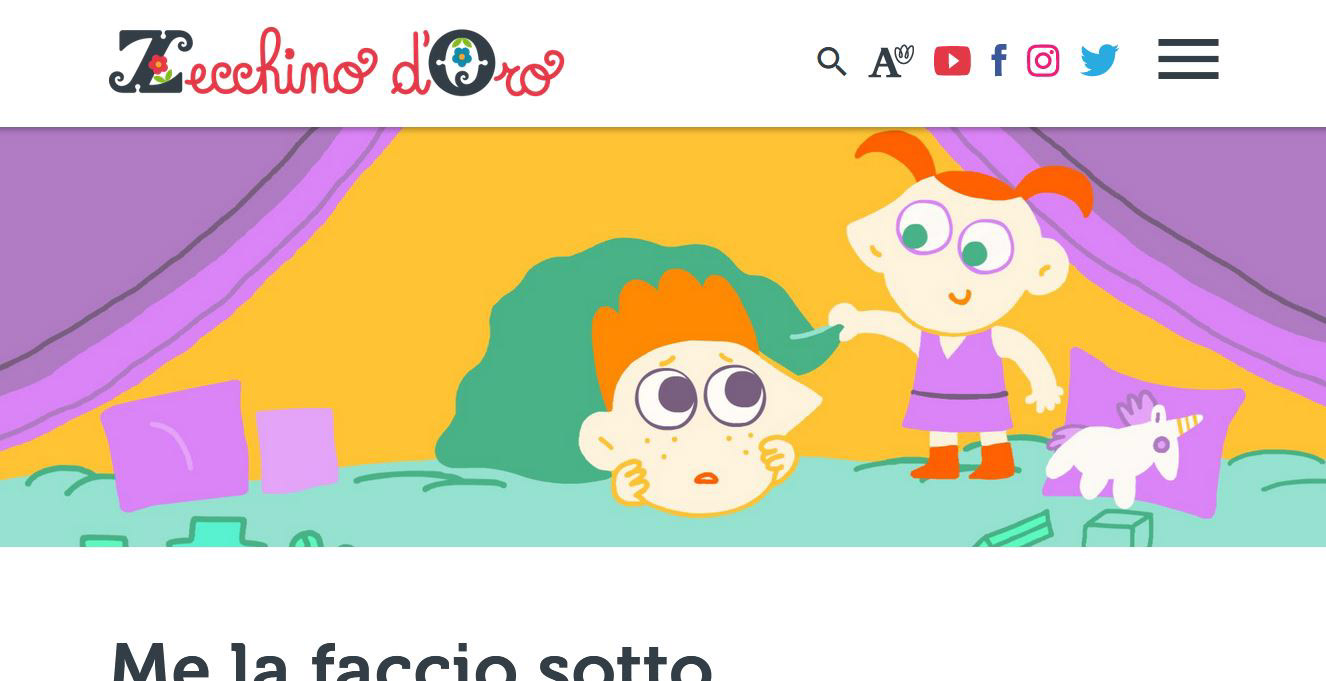The image size is (1326, 681).
Task: Click the green toy block outline
Action: (1116, 526)
